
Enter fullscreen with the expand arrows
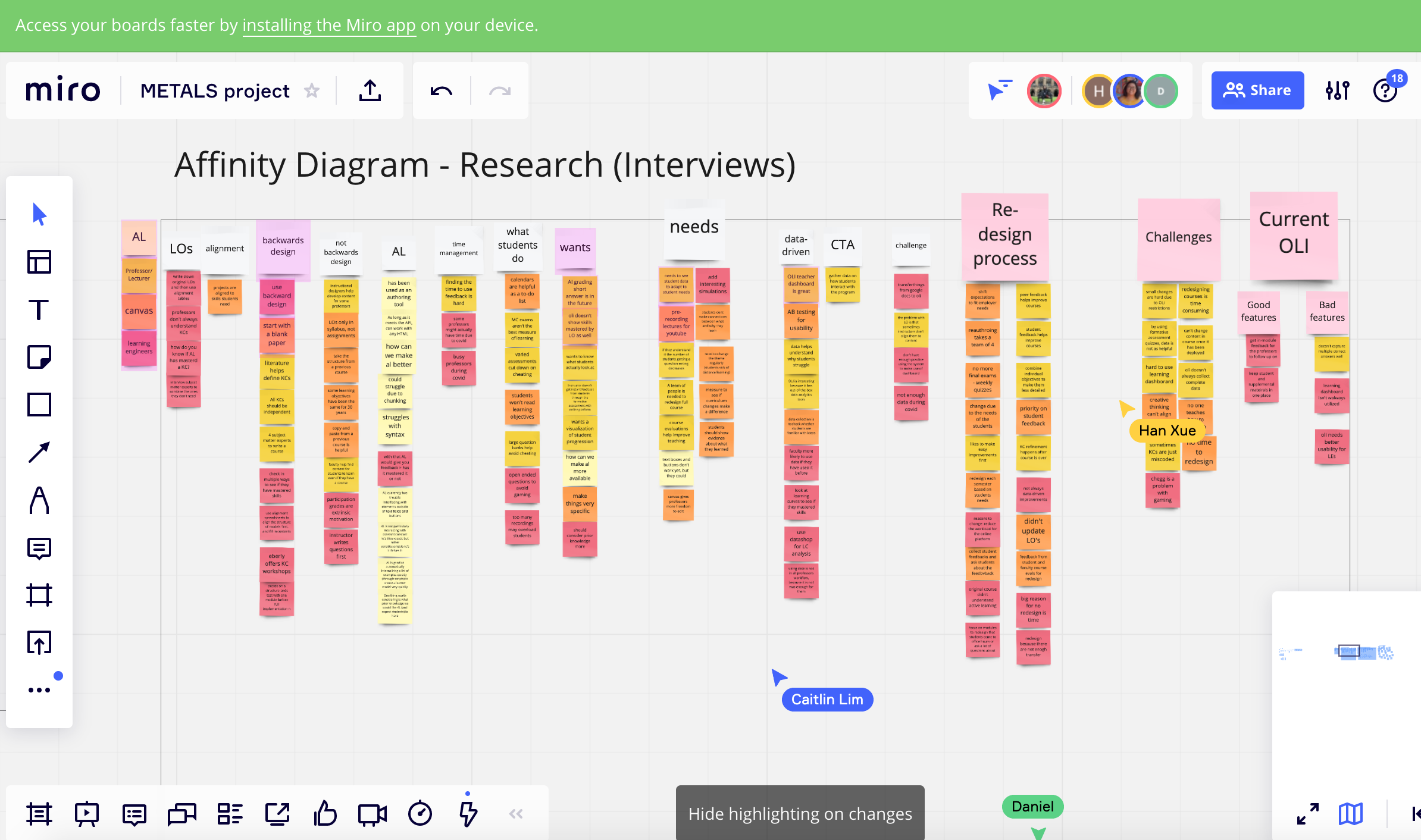[1308, 813]
